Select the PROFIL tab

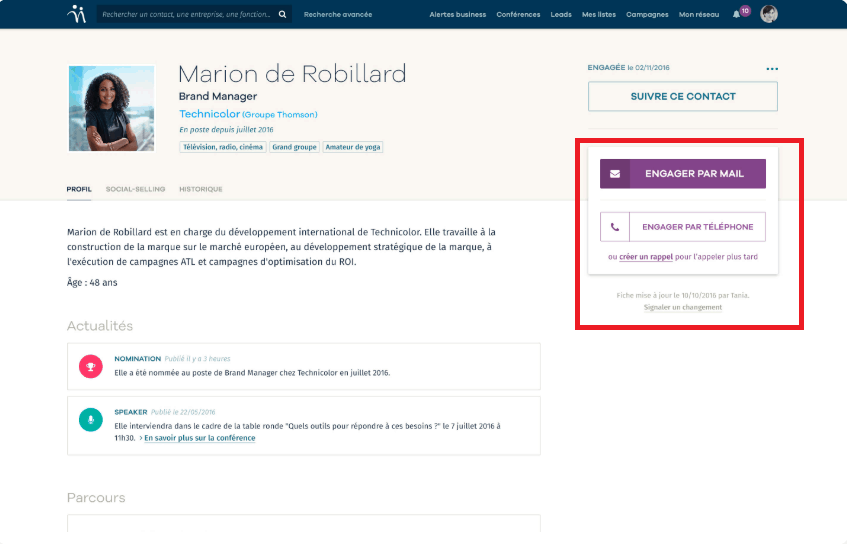[x=79, y=189]
